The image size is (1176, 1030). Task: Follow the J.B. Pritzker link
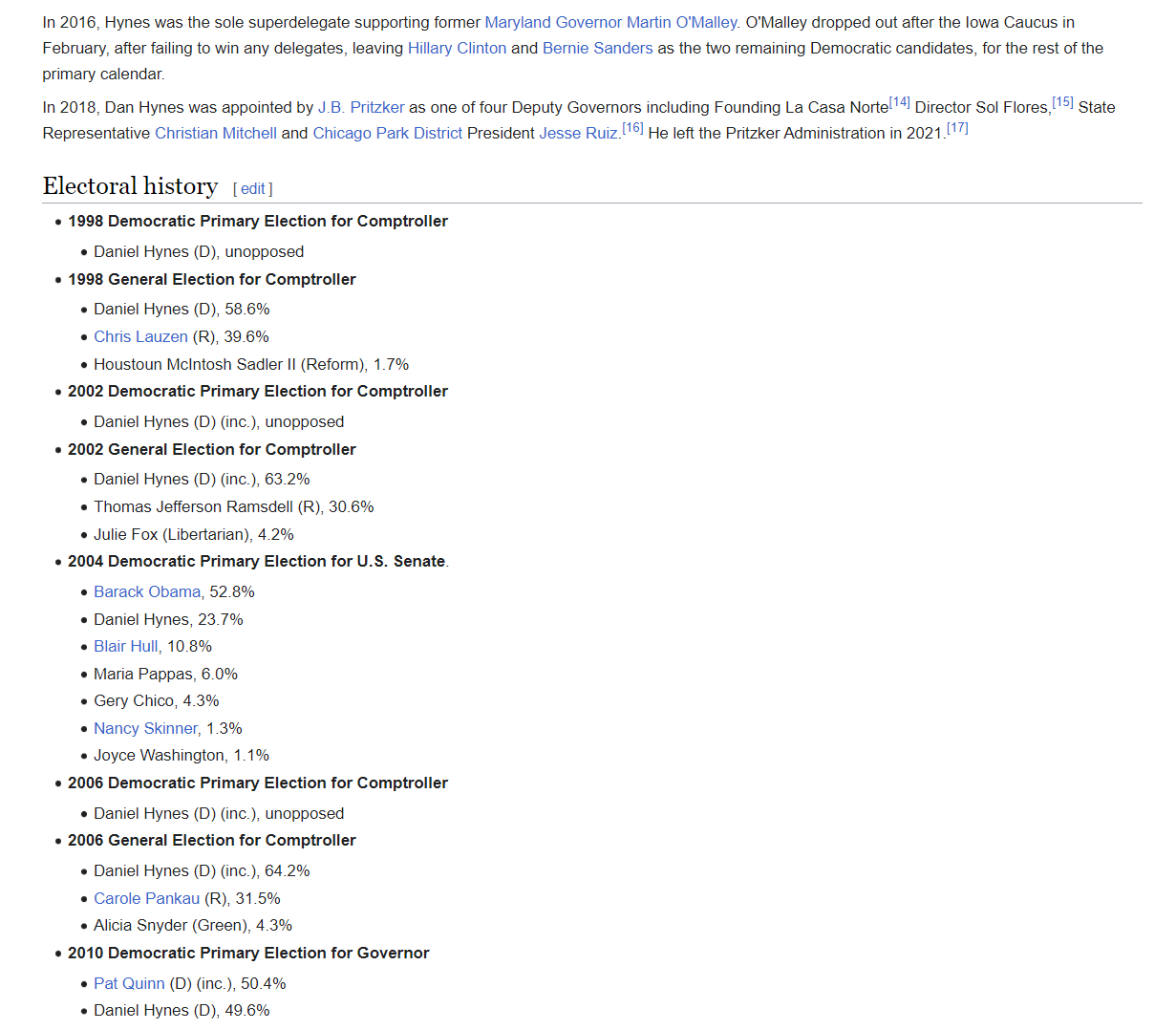pyautogui.click(x=361, y=107)
